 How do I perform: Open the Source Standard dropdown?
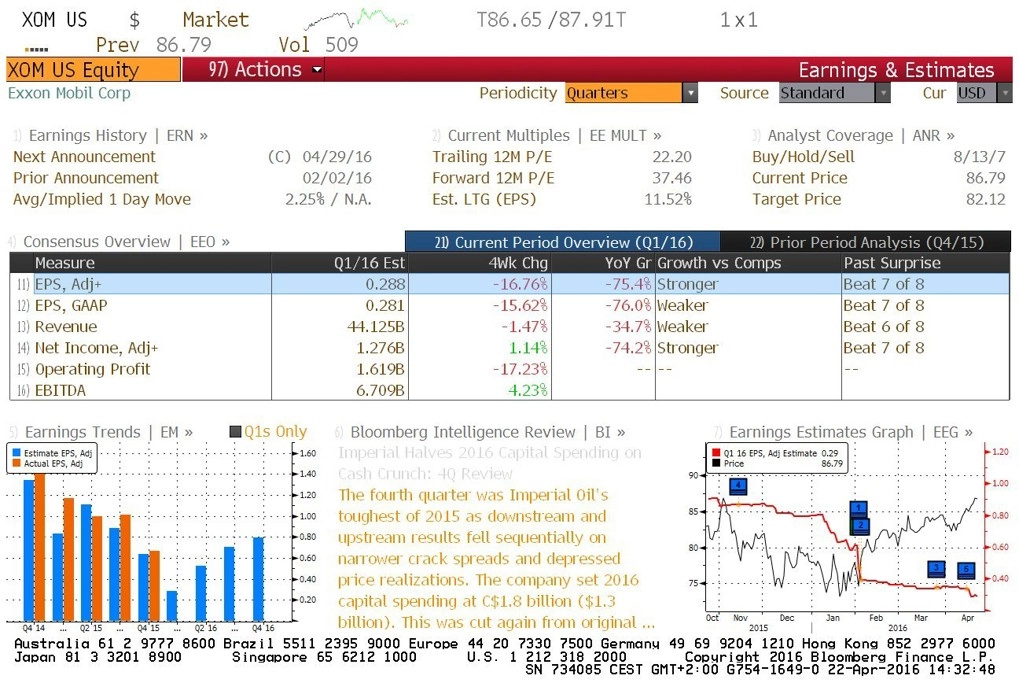tap(834, 93)
